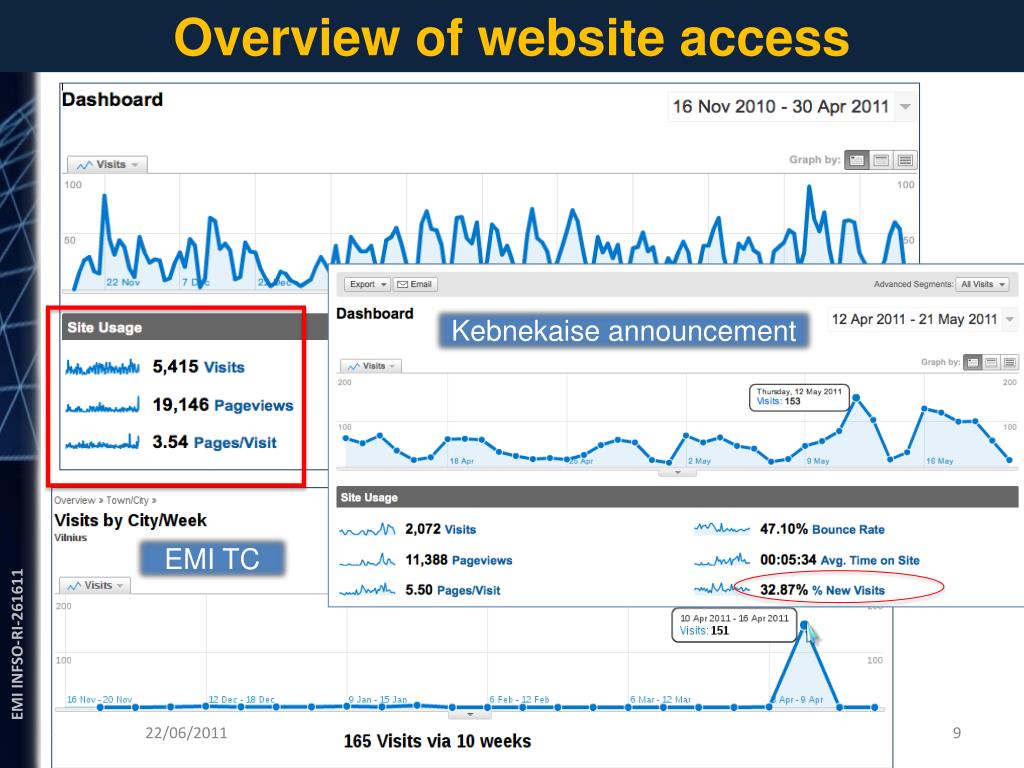Click the 11,388 Pageviews link

pyautogui.click(x=458, y=560)
